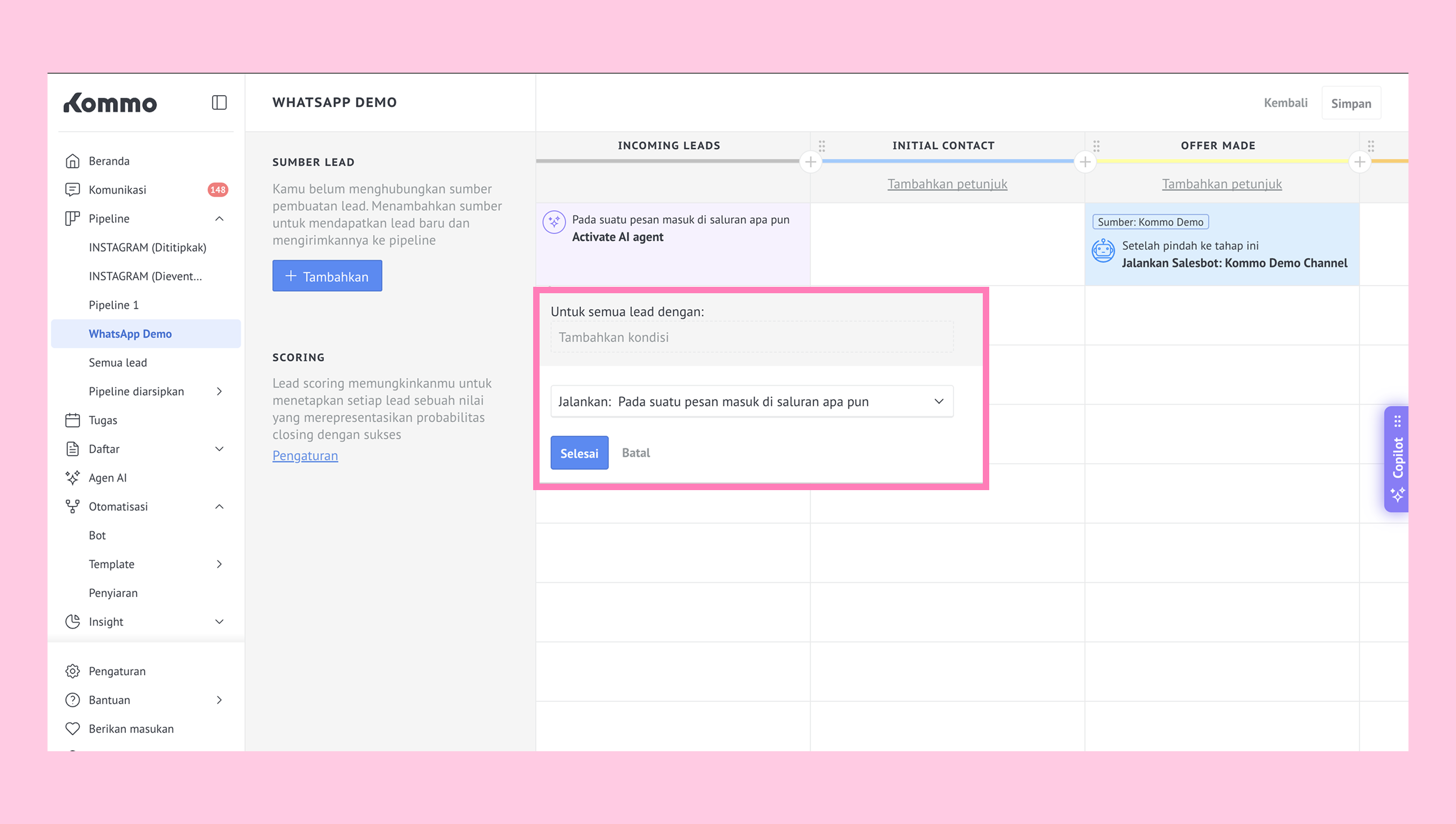Click the Salesbot robot icon in Offer Made
The height and width of the screenshot is (824, 1456).
pyautogui.click(x=1103, y=251)
